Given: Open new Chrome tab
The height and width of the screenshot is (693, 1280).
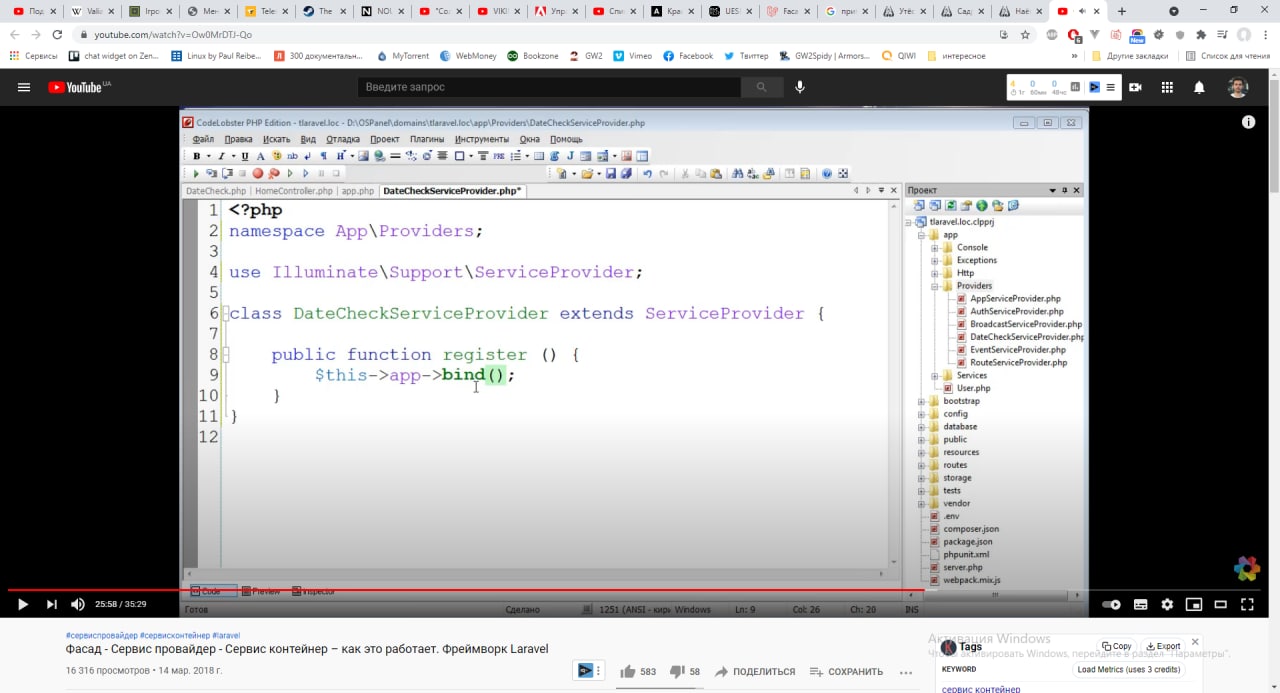Looking at the screenshot, I should tap(1121, 11).
